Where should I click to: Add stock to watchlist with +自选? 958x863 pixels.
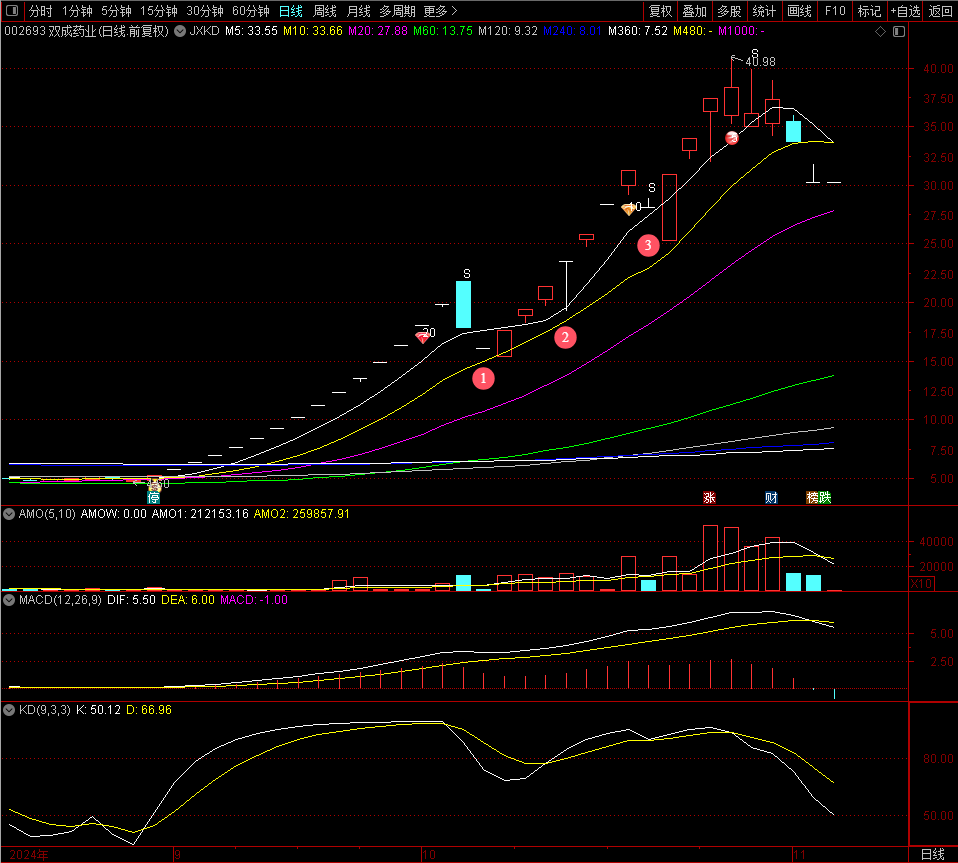(904, 11)
